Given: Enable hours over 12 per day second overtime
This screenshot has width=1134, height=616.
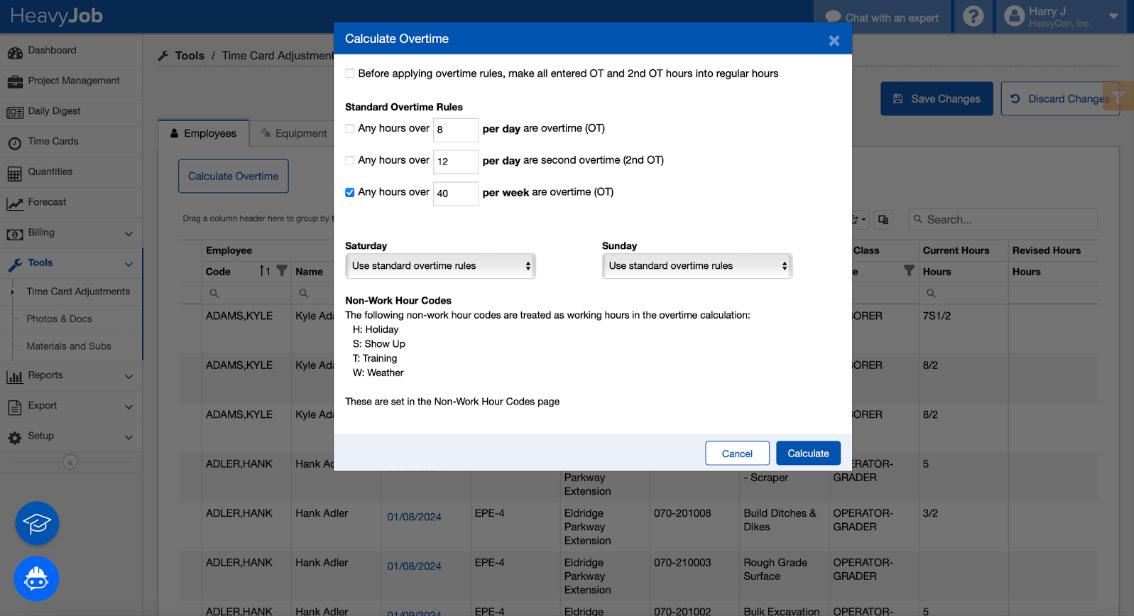Looking at the screenshot, I should [x=350, y=161].
